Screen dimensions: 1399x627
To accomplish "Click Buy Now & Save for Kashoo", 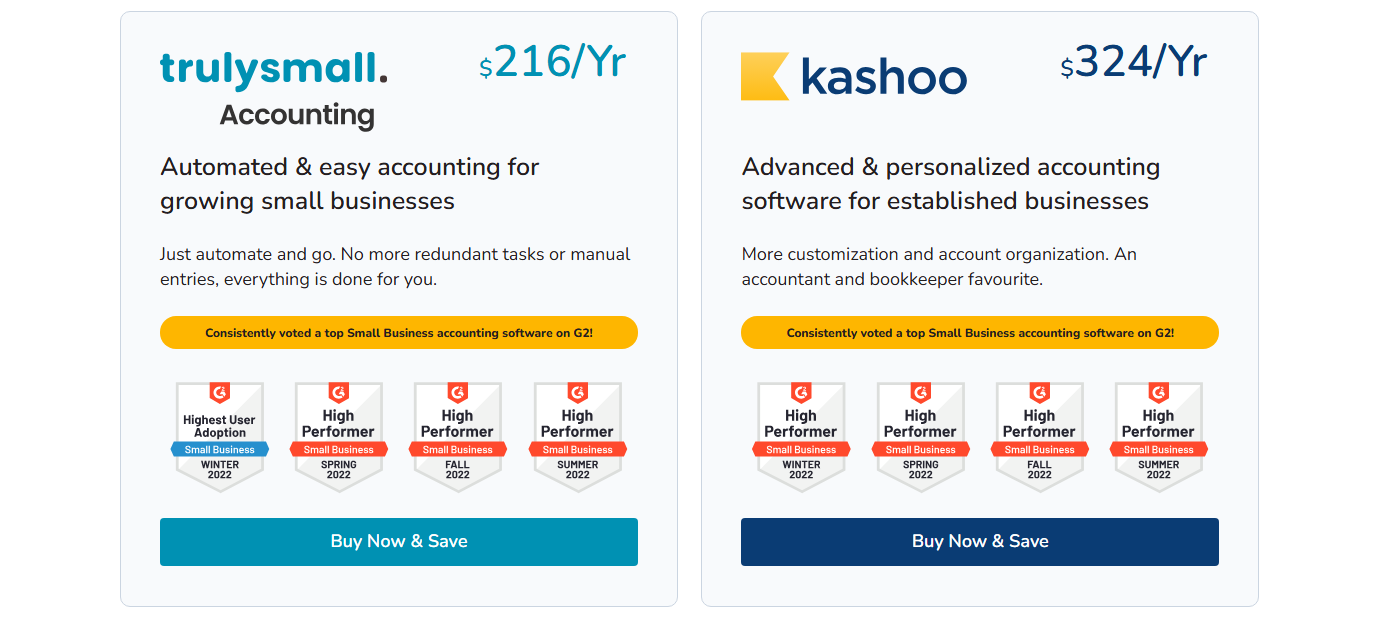I will [979, 541].
